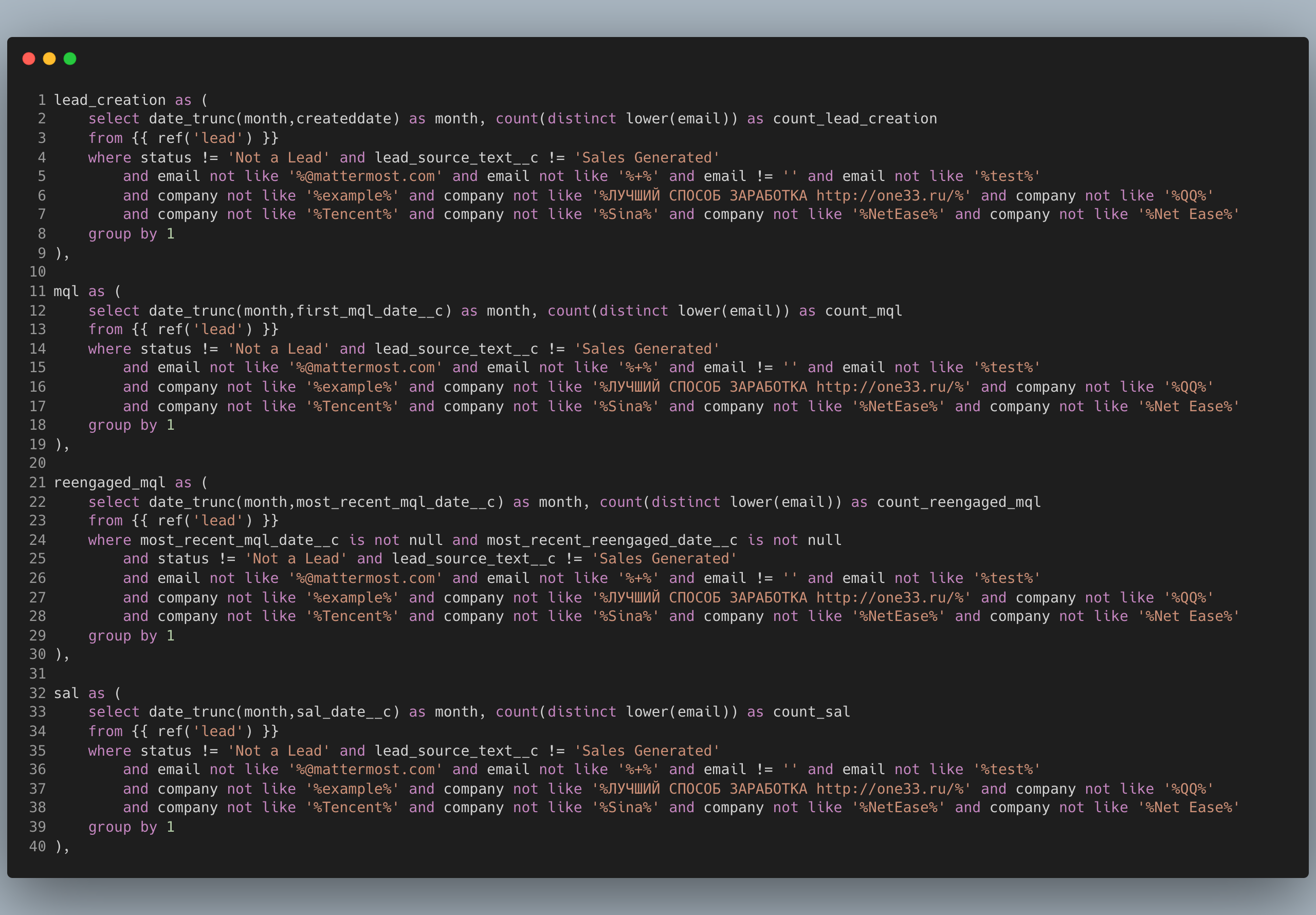The width and height of the screenshot is (1316, 915).
Task: Click the red close window dot
Action: (x=29, y=59)
